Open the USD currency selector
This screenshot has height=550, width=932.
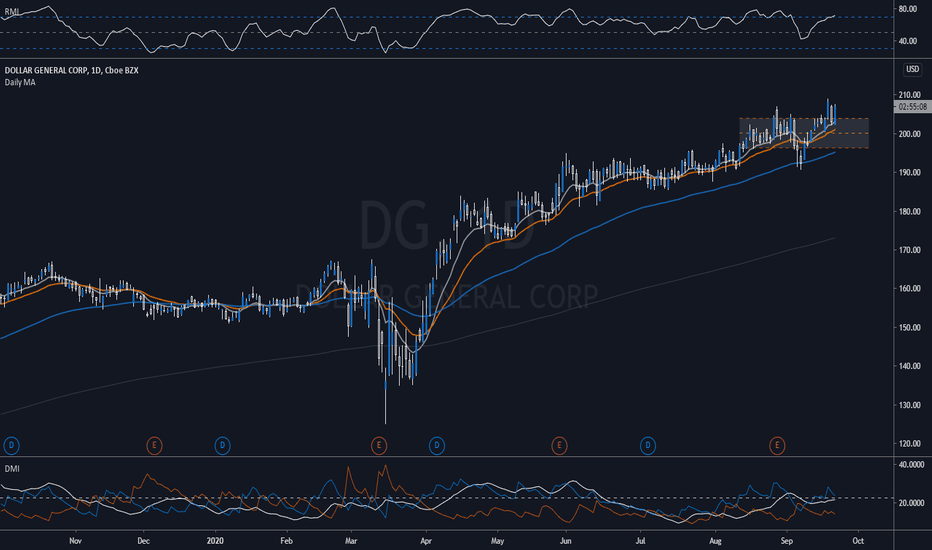[x=912, y=70]
